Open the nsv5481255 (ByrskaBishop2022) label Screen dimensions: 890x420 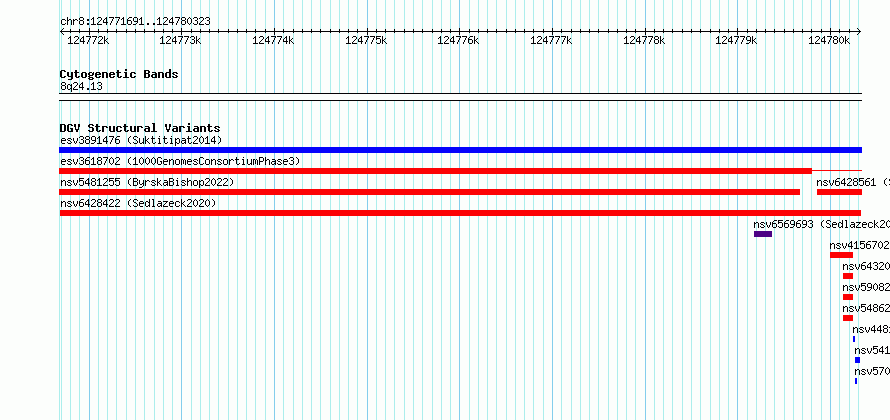[147, 182]
